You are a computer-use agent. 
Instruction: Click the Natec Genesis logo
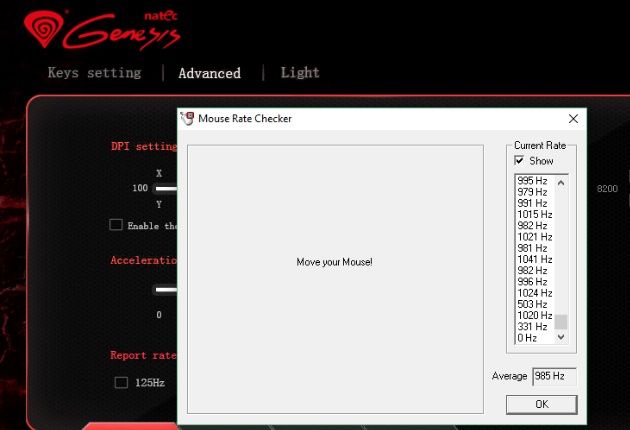(x=102, y=30)
